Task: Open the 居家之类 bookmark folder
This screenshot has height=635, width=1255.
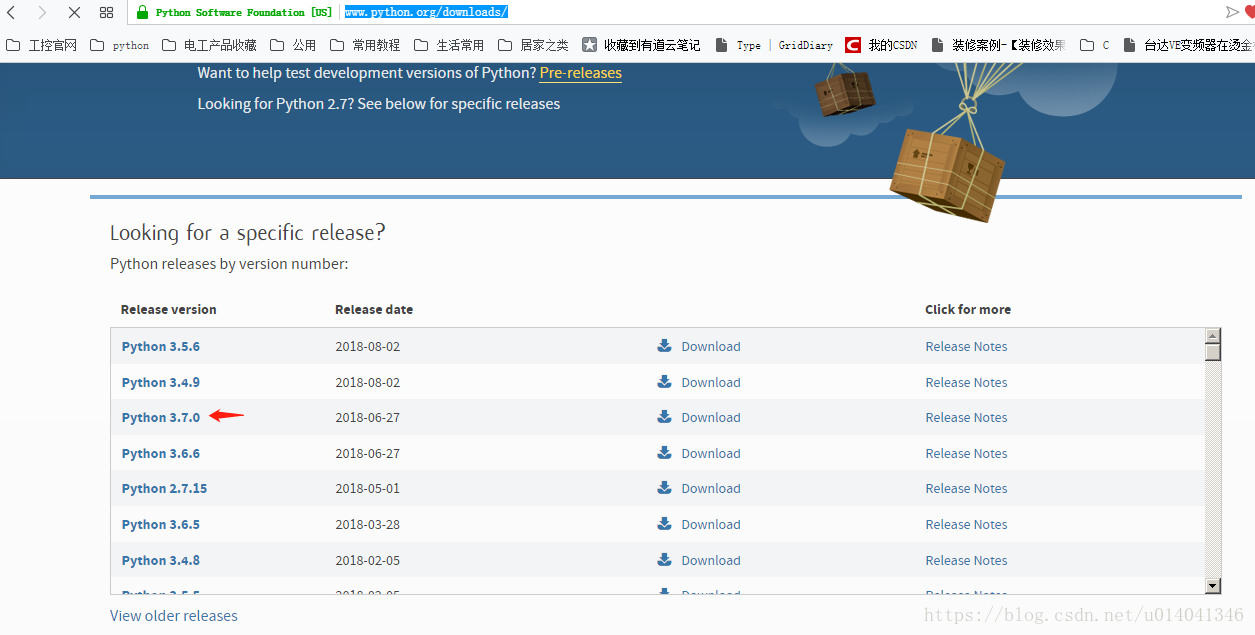Action: (x=533, y=45)
